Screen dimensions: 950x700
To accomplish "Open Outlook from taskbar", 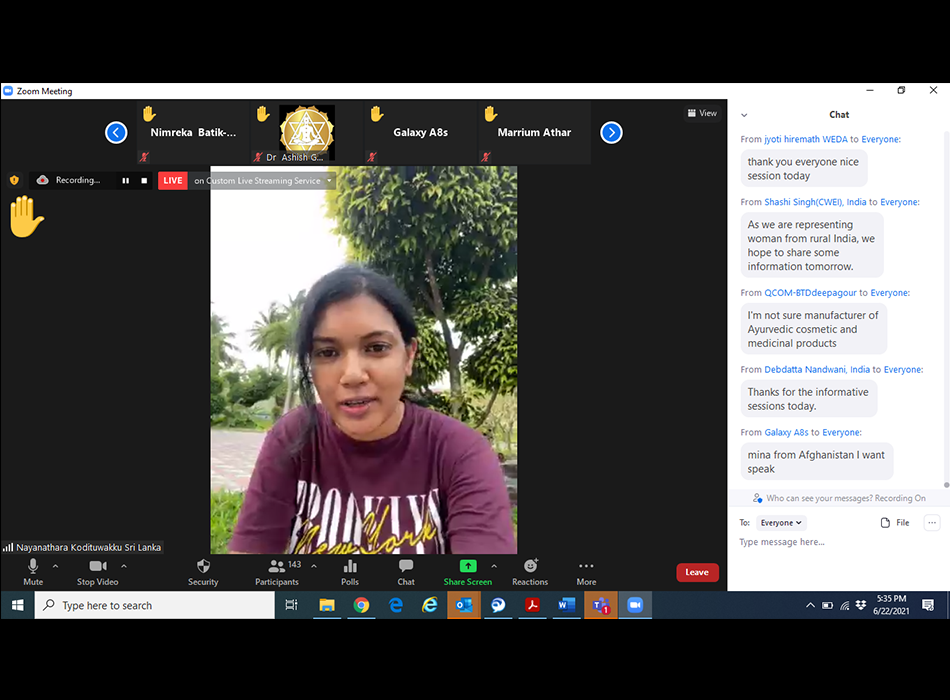I will click(x=464, y=605).
